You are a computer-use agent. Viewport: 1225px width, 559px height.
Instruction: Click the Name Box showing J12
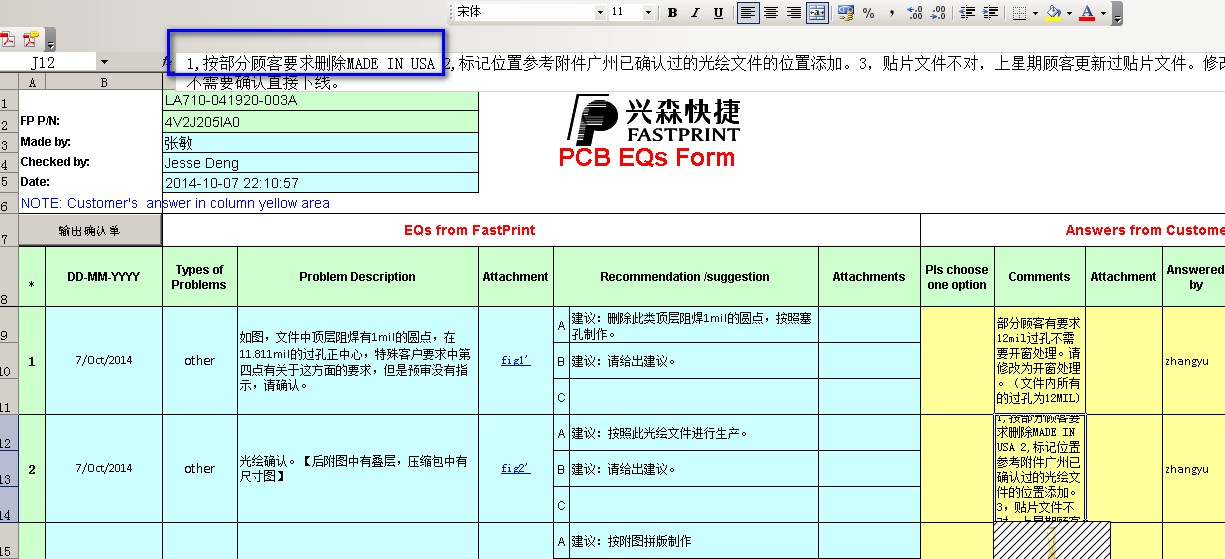(x=49, y=62)
